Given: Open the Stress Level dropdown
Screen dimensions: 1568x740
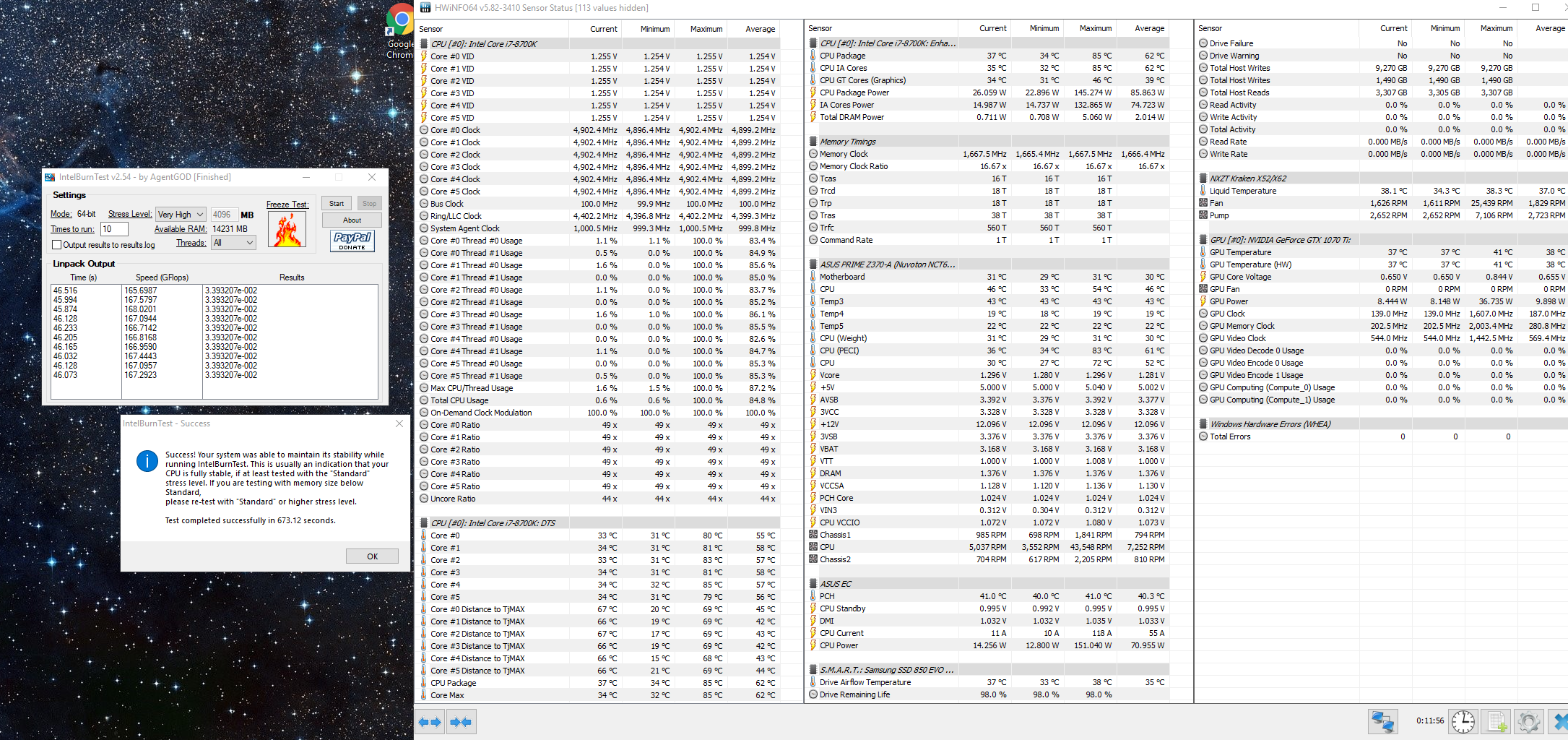Looking at the screenshot, I should point(181,215).
